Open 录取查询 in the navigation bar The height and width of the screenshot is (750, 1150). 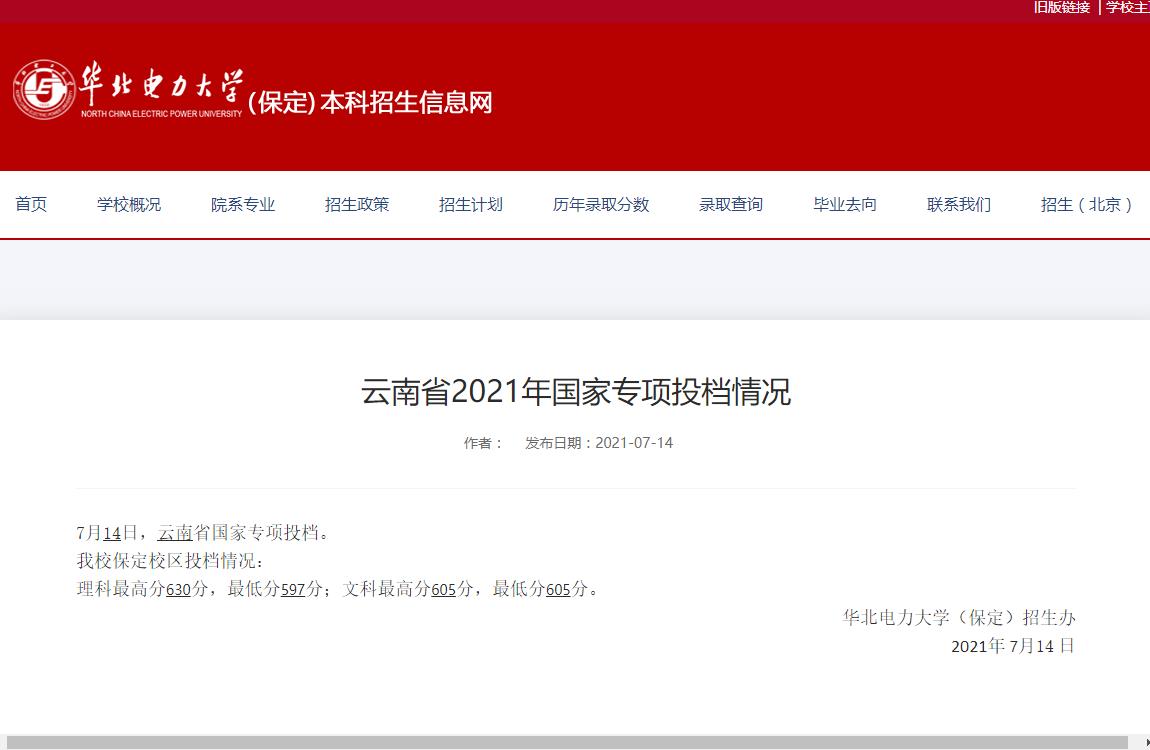point(731,205)
